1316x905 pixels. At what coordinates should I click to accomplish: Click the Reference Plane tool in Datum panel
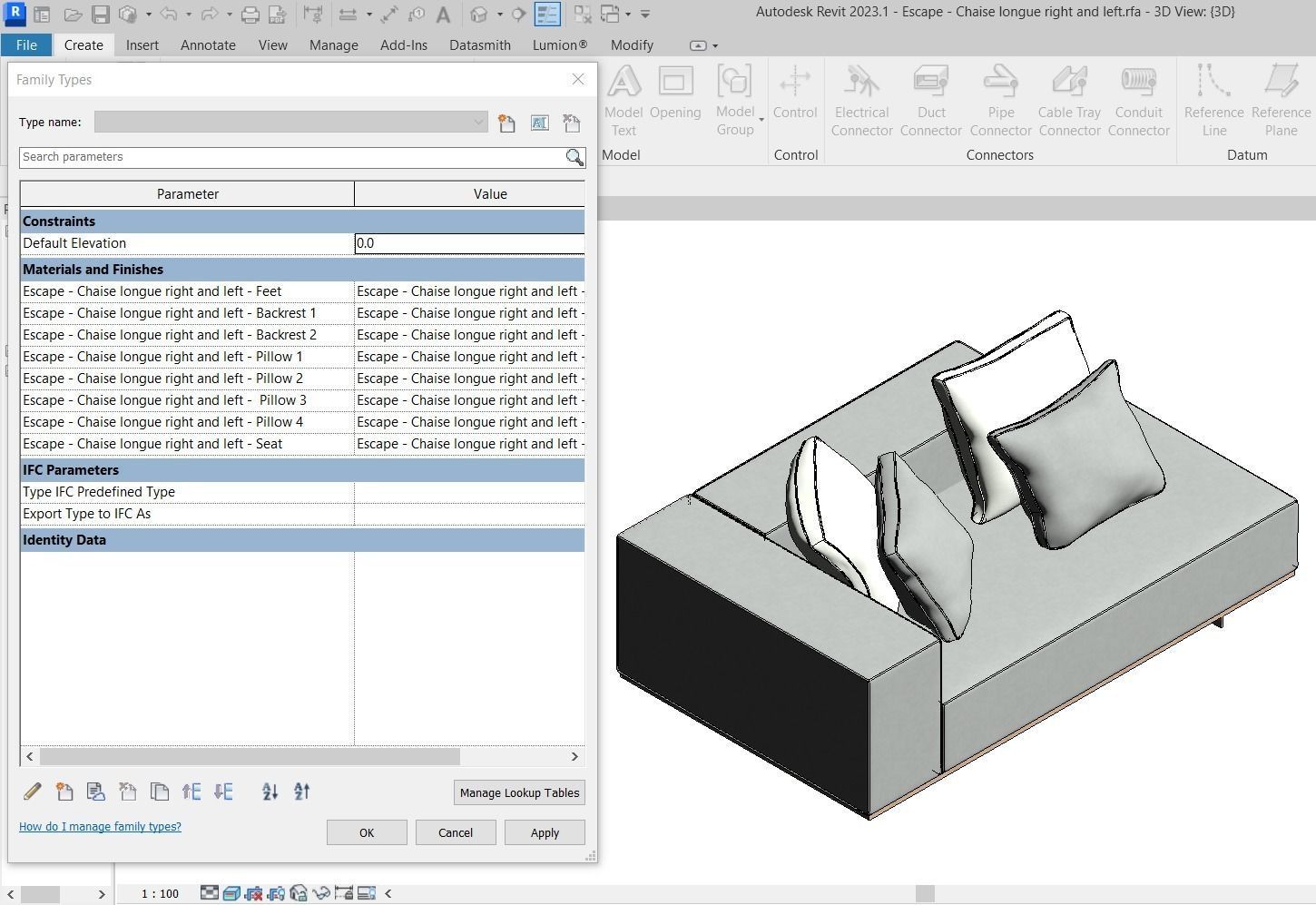pos(1282,101)
